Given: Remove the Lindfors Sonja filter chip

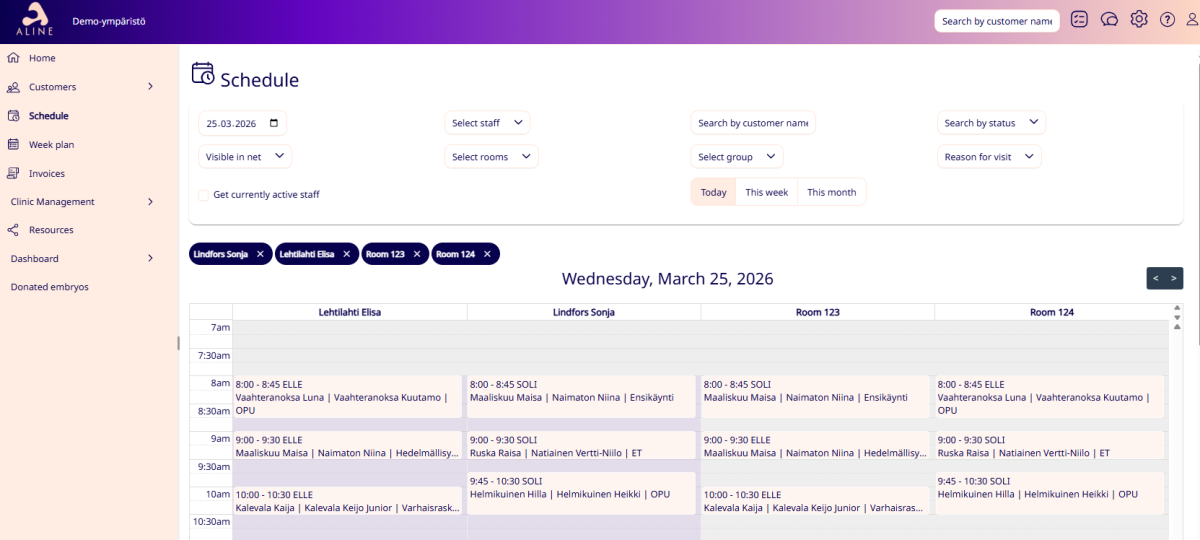Looking at the screenshot, I should click(260, 254).
